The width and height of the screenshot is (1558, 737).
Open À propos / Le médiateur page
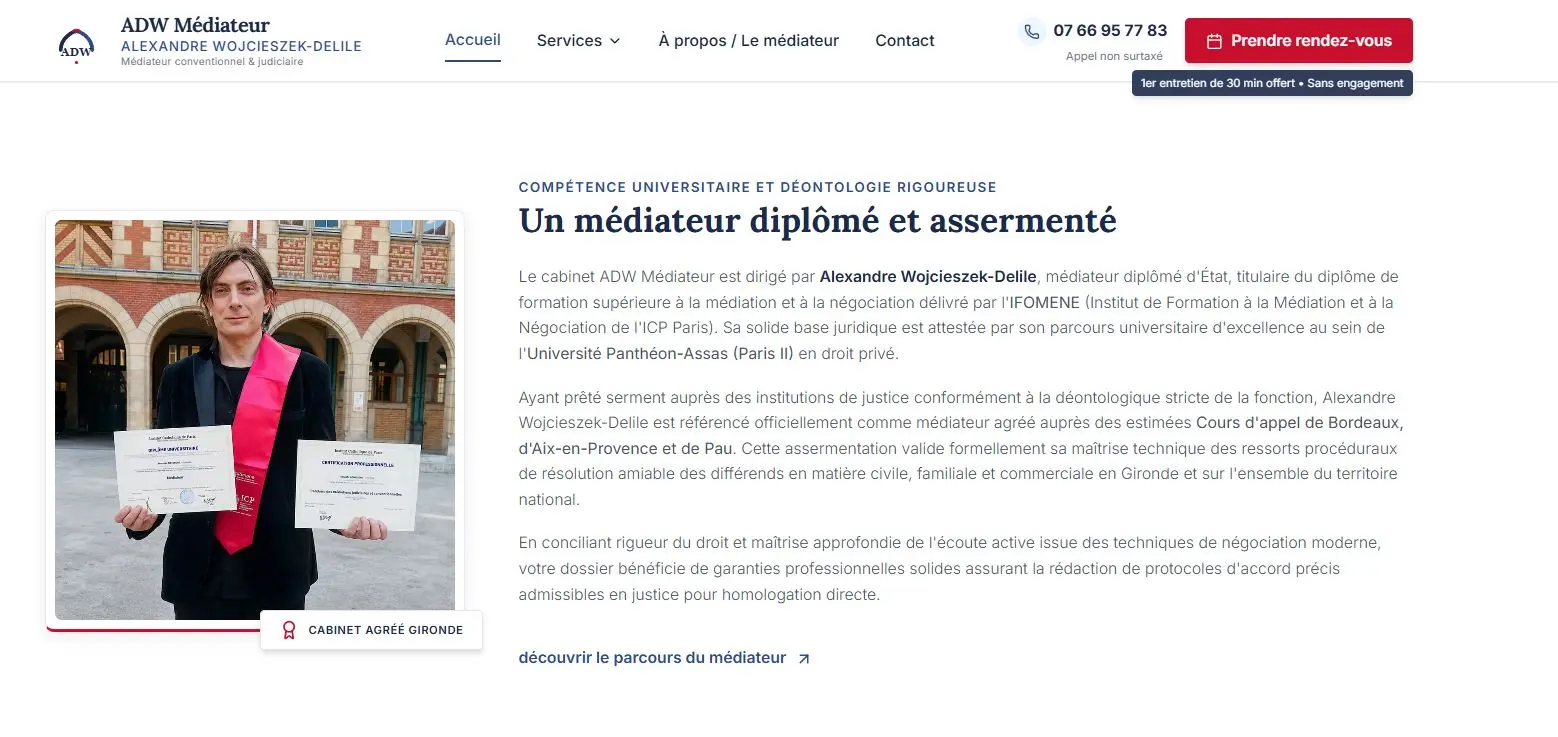[748, 40]
